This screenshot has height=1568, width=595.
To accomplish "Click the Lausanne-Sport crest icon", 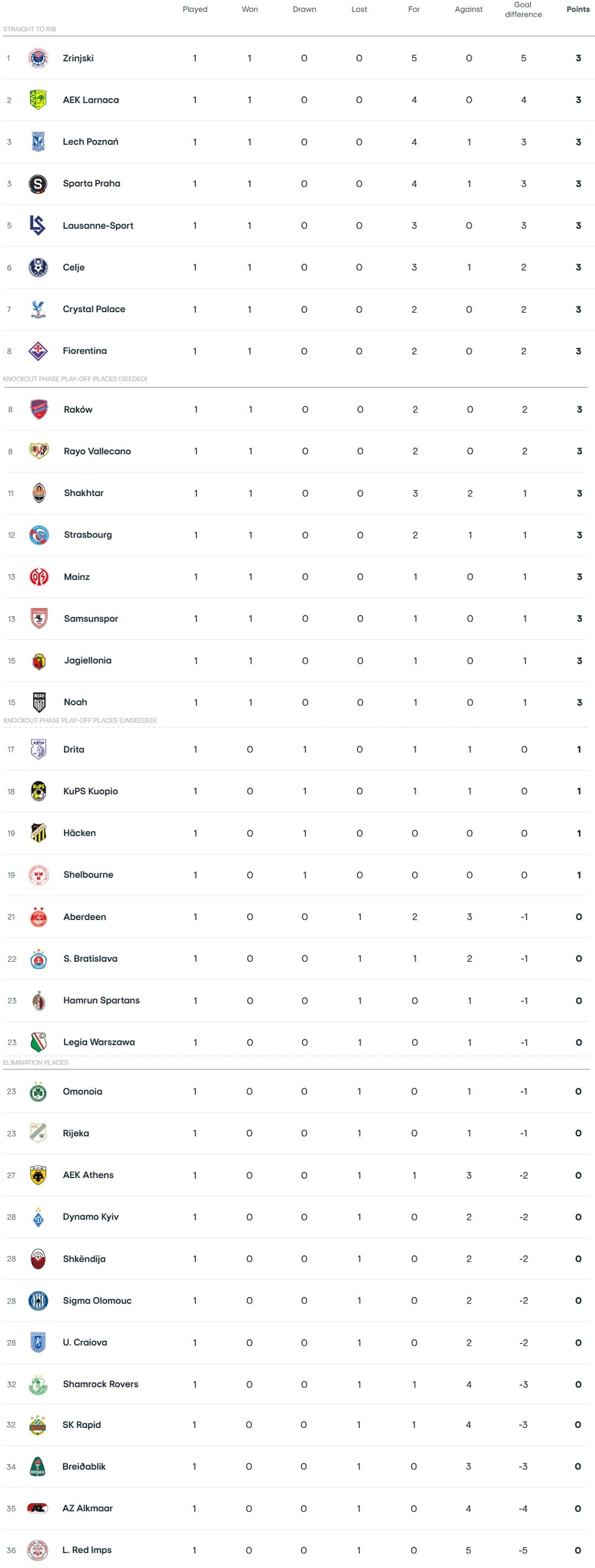I will tap(38, 225).
